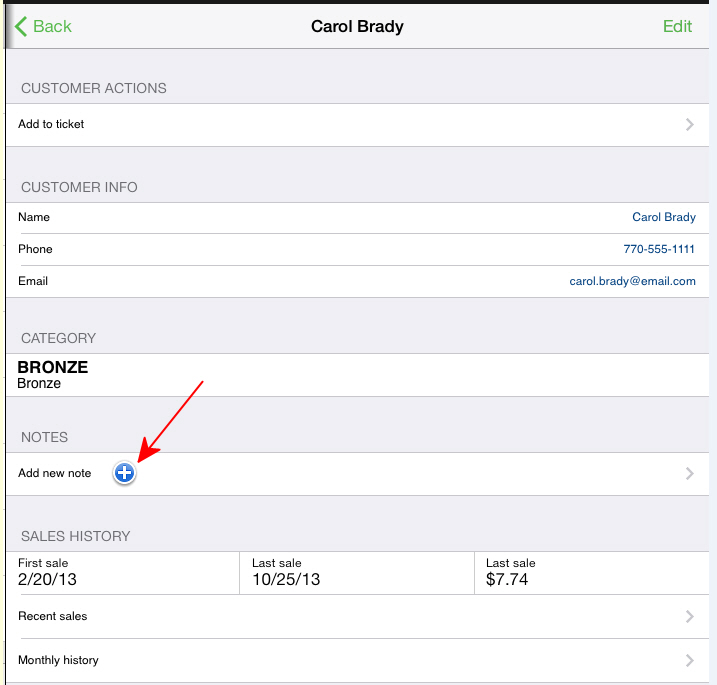
Task: Expand Monthly history with its chevron
Action: coord(690,660)
